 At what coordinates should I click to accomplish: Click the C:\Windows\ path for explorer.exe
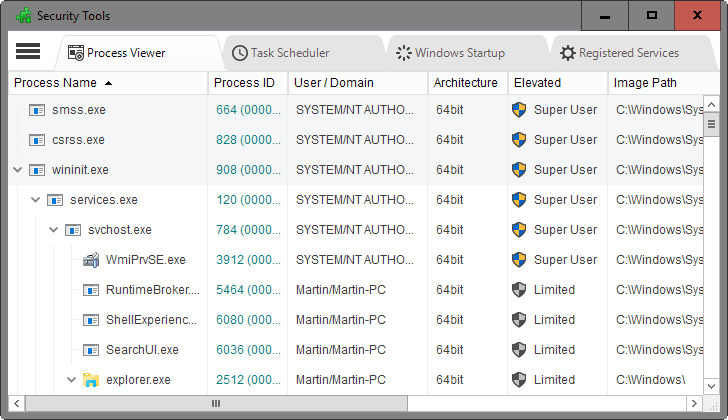point(650,380)
